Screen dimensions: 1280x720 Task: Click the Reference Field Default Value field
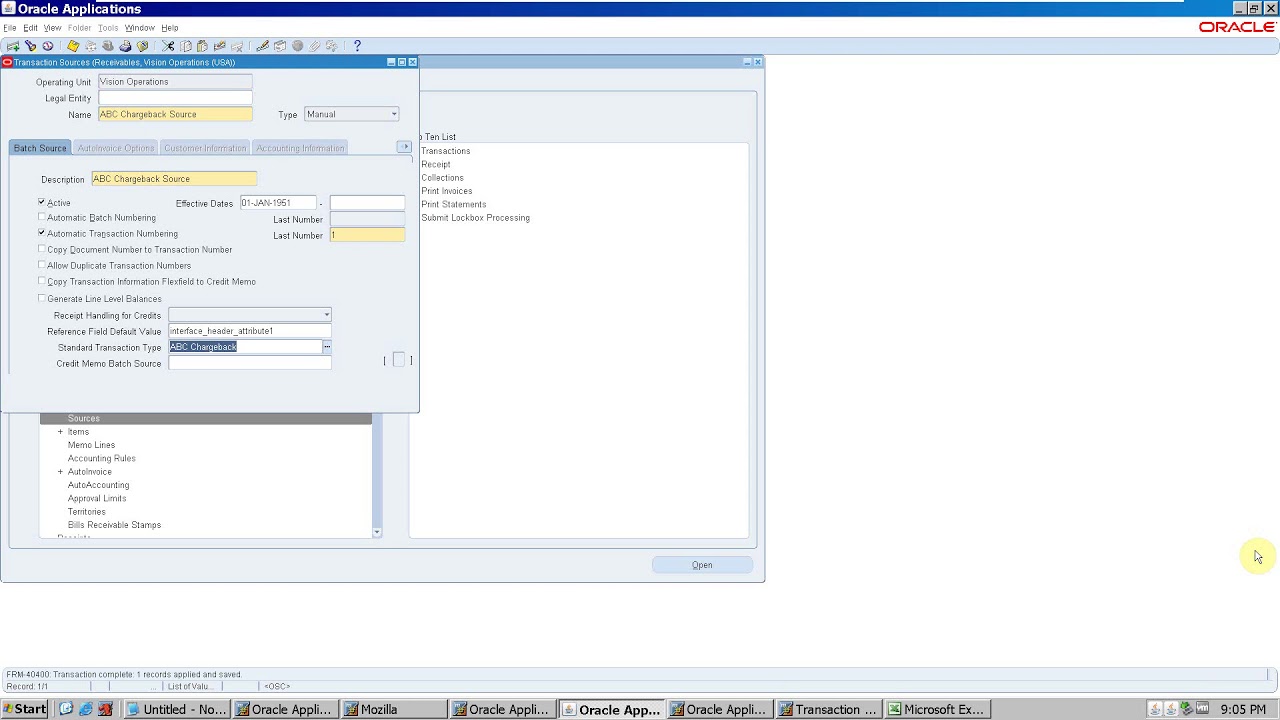pos(250,331)
